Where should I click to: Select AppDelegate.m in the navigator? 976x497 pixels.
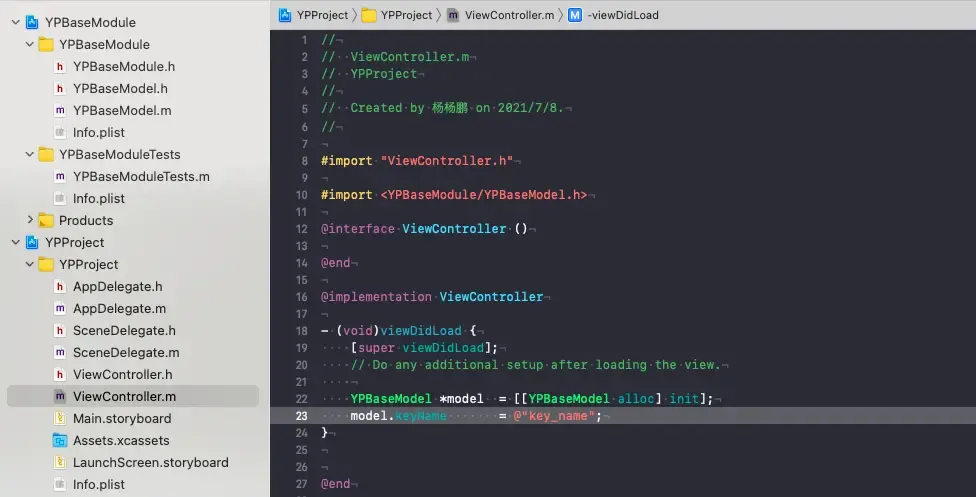pos(119,309)
